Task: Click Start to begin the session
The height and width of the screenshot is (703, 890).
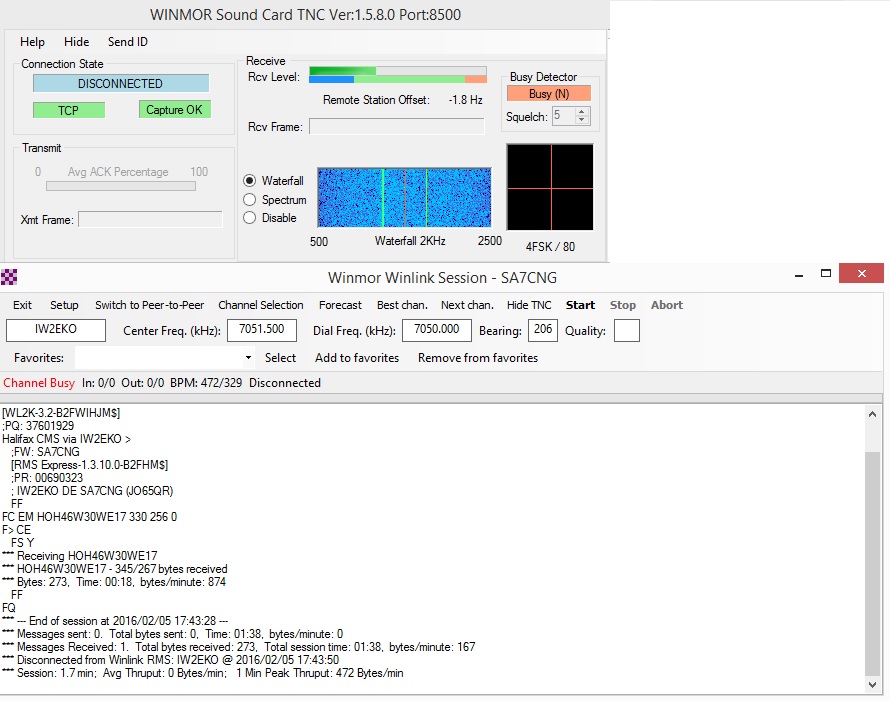Action: click(x=580, y=305)
